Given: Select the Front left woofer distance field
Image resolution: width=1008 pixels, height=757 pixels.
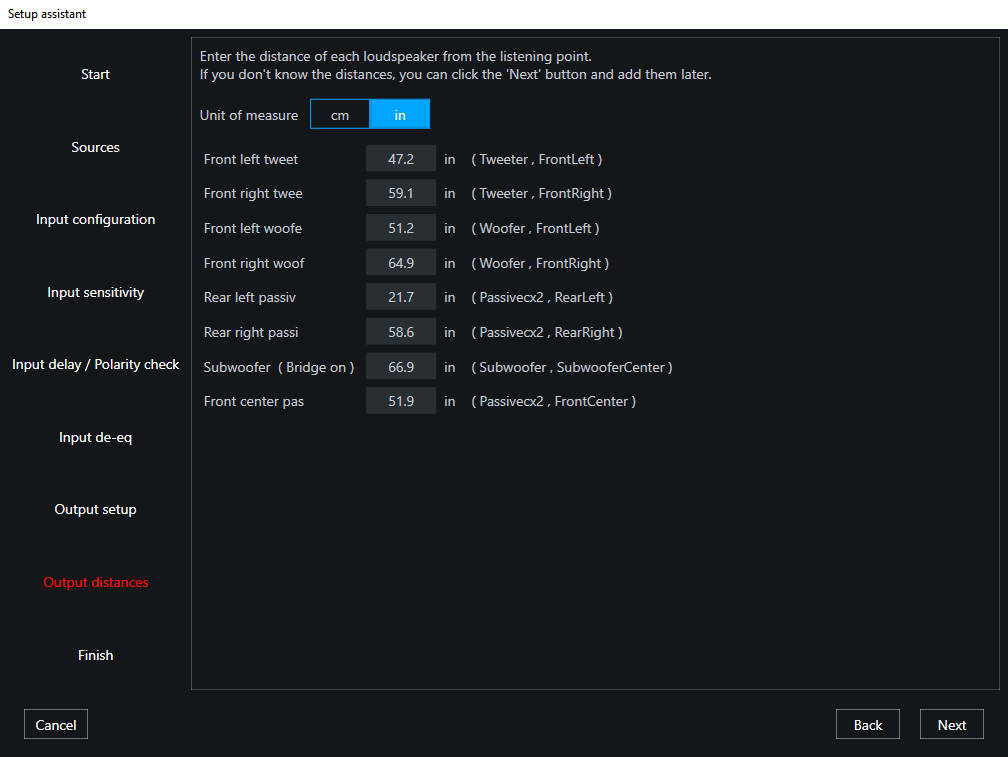Looking at the screenshot, I should point(400,227).
